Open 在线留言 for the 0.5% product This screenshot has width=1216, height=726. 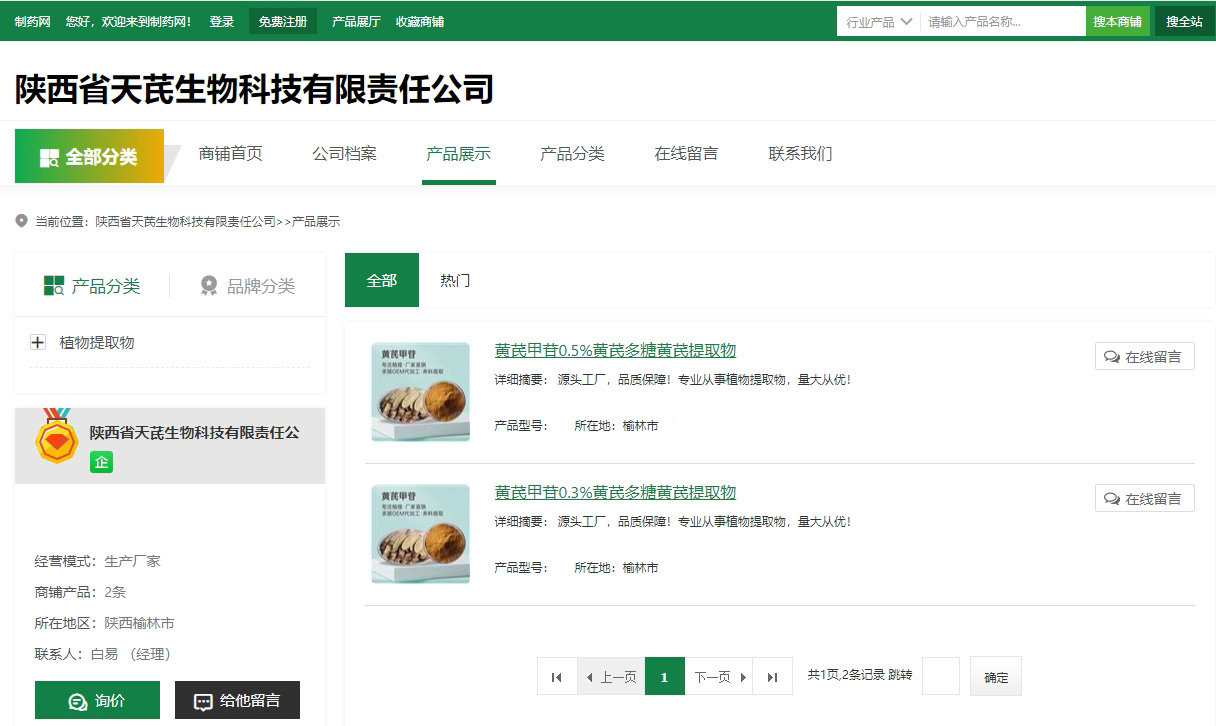pos(1144,357)
